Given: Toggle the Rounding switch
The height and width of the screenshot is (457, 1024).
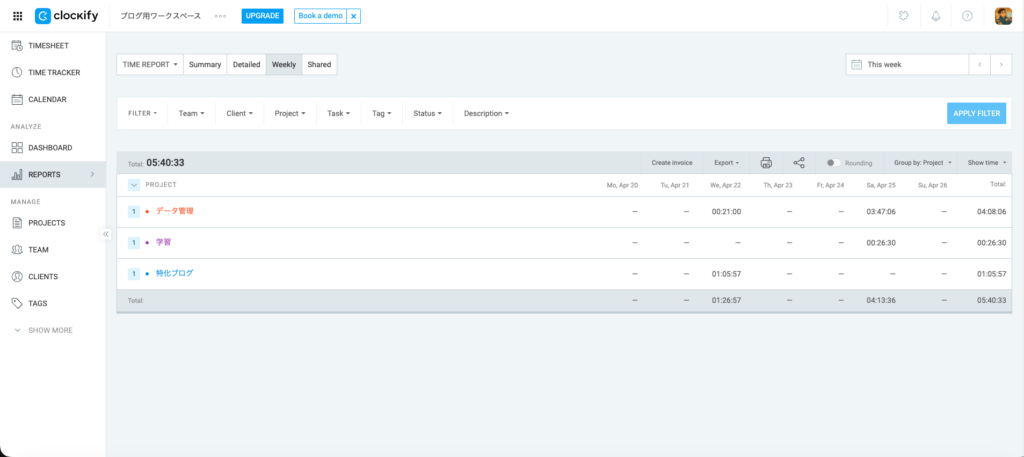Looking at the screenshot, I should [832, 162].
